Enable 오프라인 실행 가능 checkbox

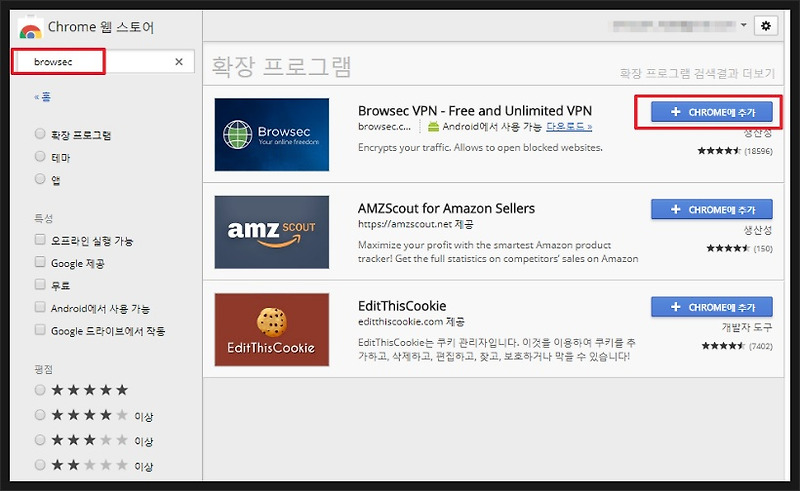pyautogui.click(x=40, y=239)
